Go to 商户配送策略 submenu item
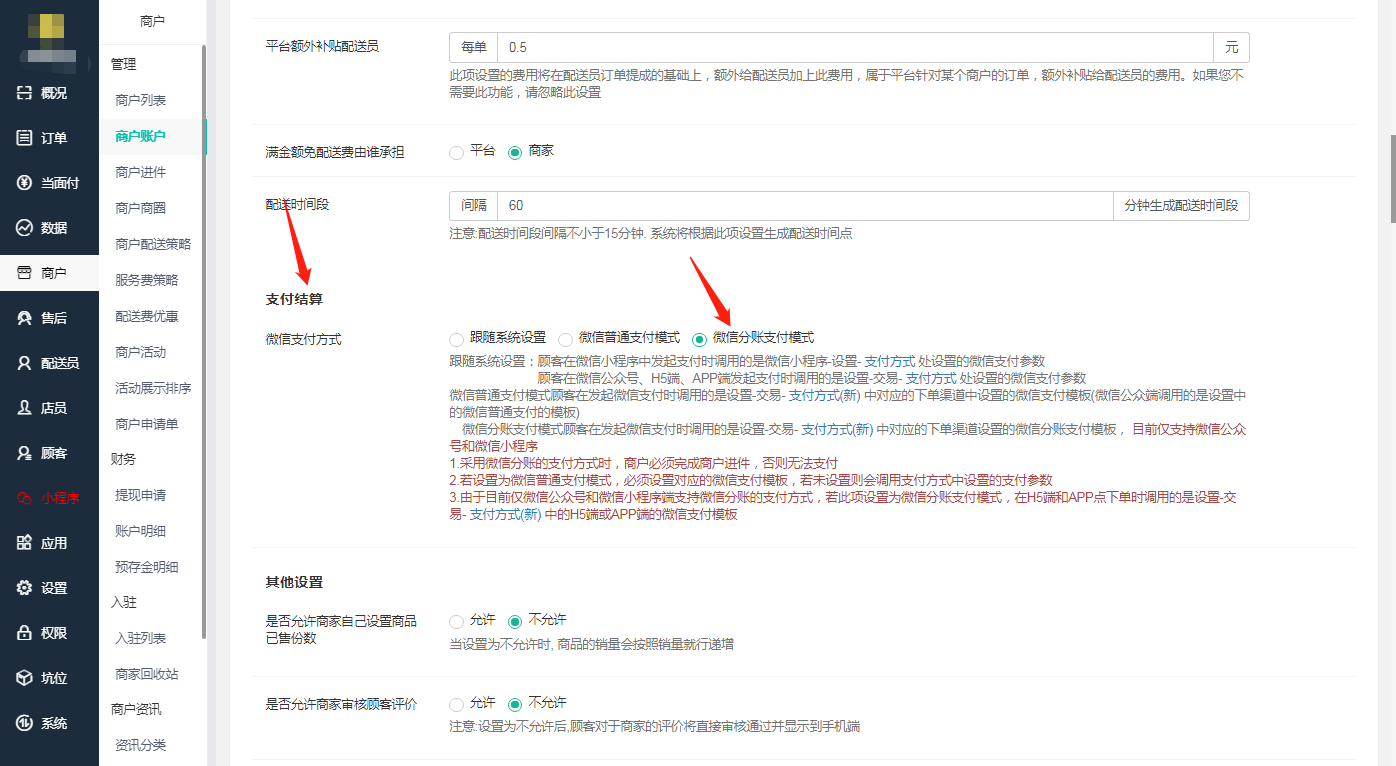1396x766 pixels. click(152, 244)
